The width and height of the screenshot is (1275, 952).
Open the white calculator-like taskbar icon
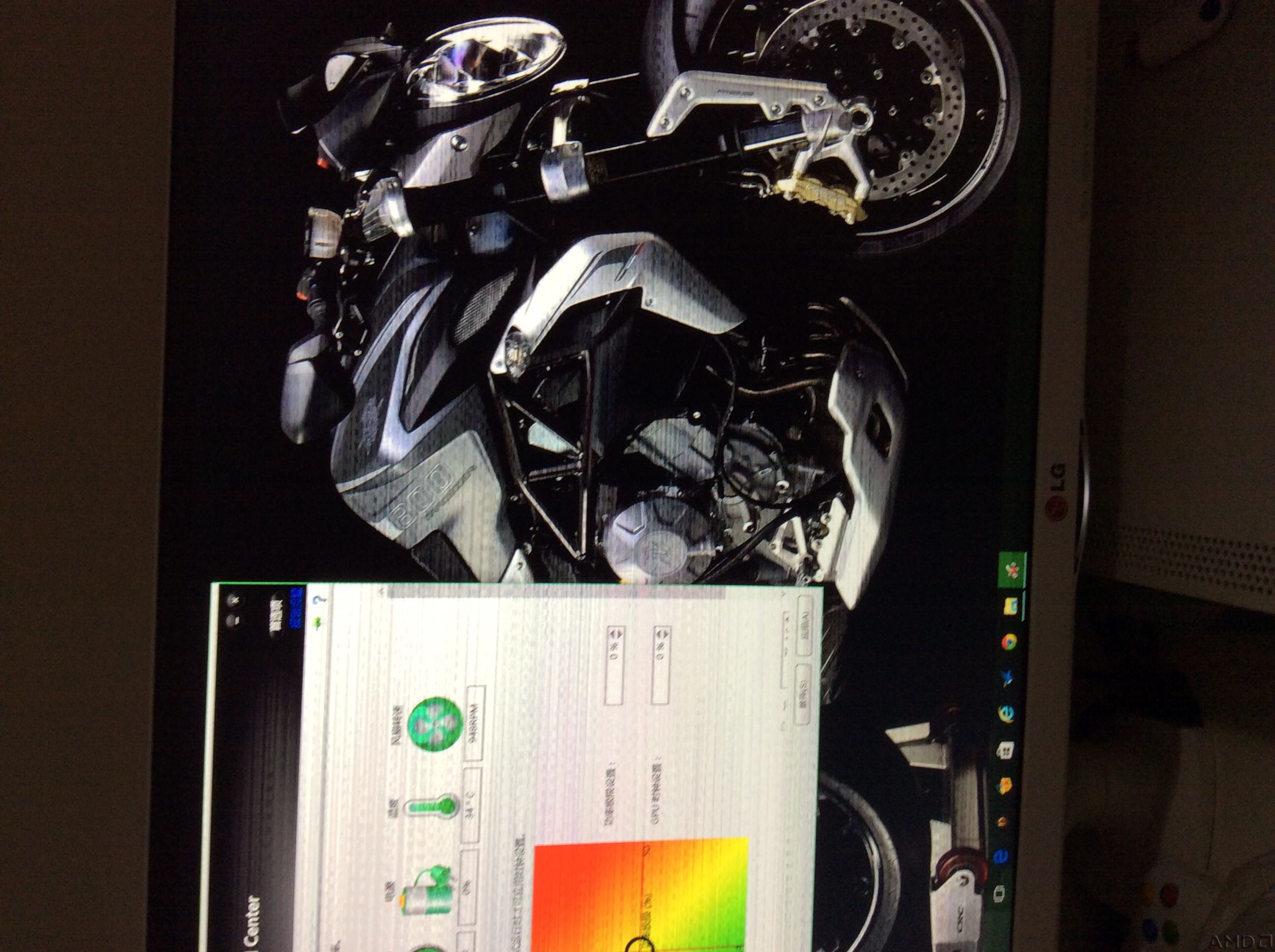tap(1005, 751)
